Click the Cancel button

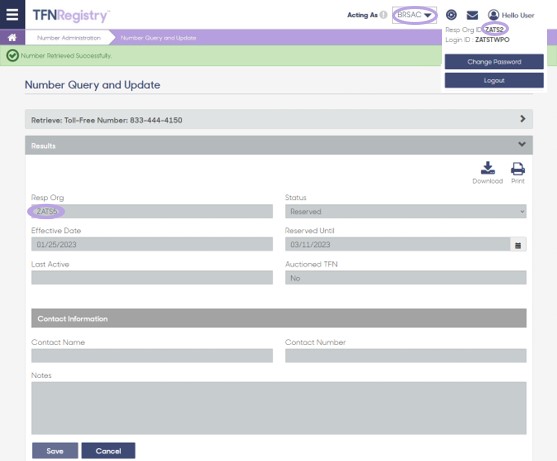pyautogui.click(x=108, y=451)
